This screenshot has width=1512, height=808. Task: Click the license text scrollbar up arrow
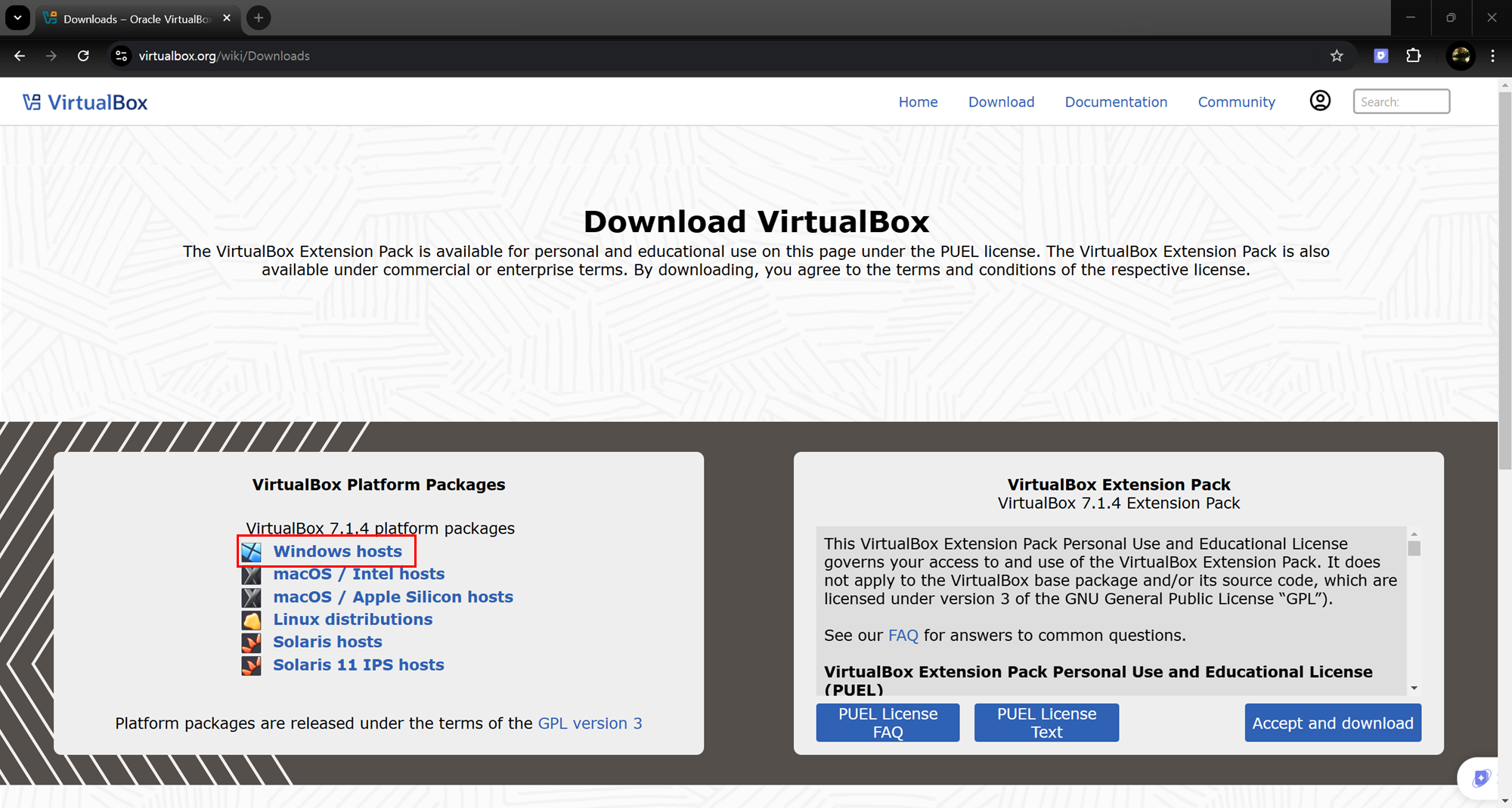pos(1414,534)
